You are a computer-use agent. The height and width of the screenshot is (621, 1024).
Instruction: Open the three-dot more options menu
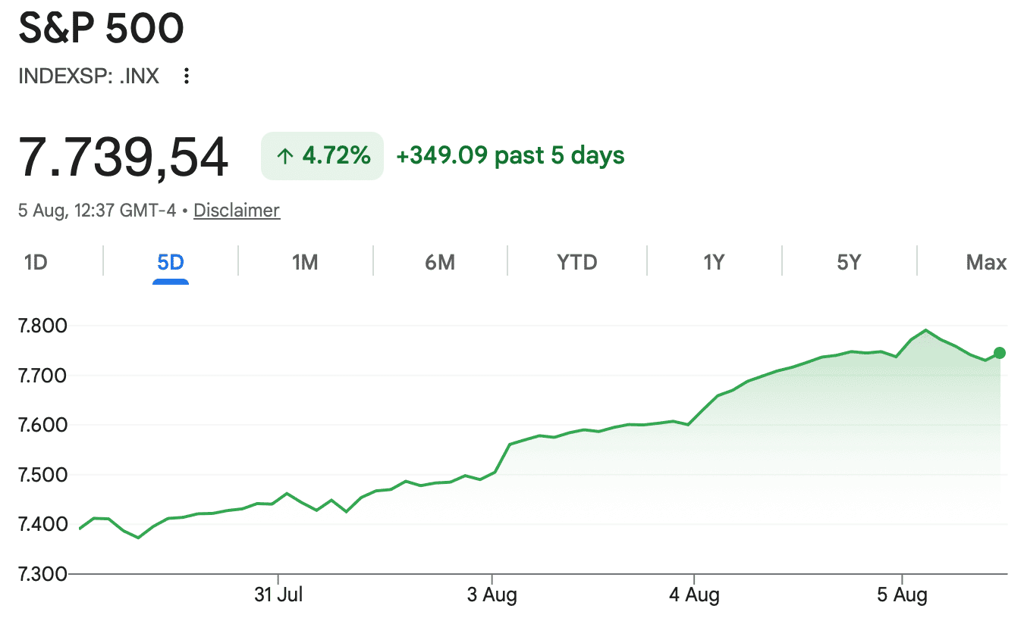[187, 76]
